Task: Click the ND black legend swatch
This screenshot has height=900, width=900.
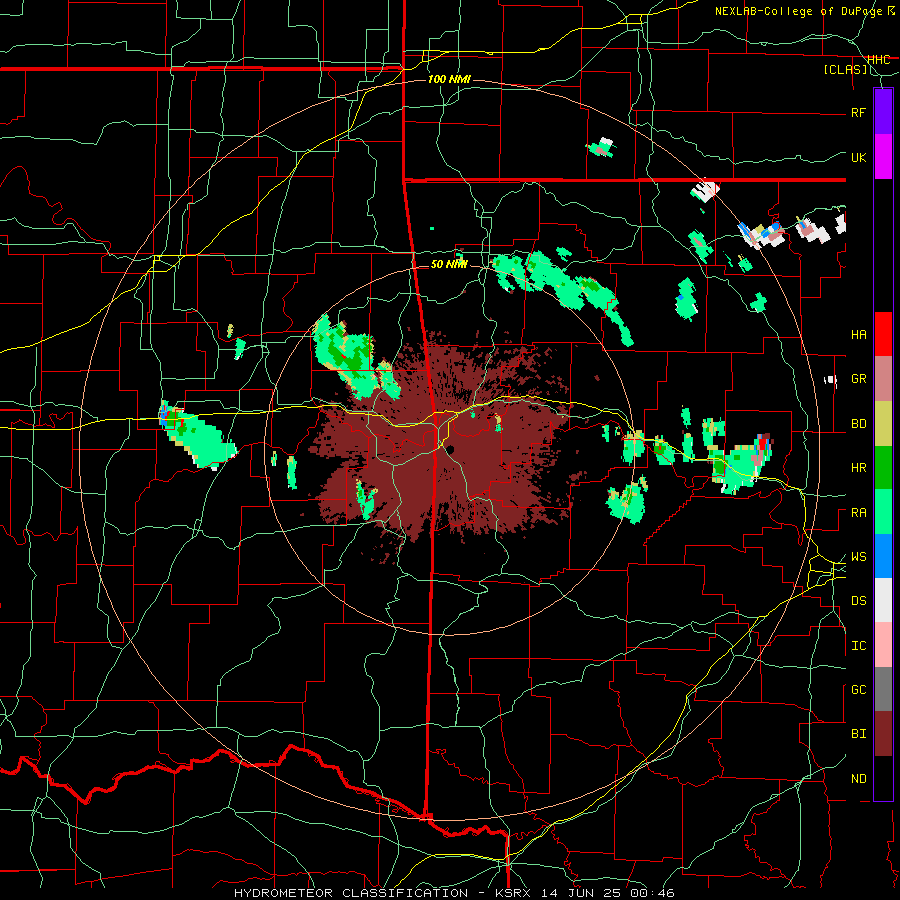Action: [x=883, y=778]
